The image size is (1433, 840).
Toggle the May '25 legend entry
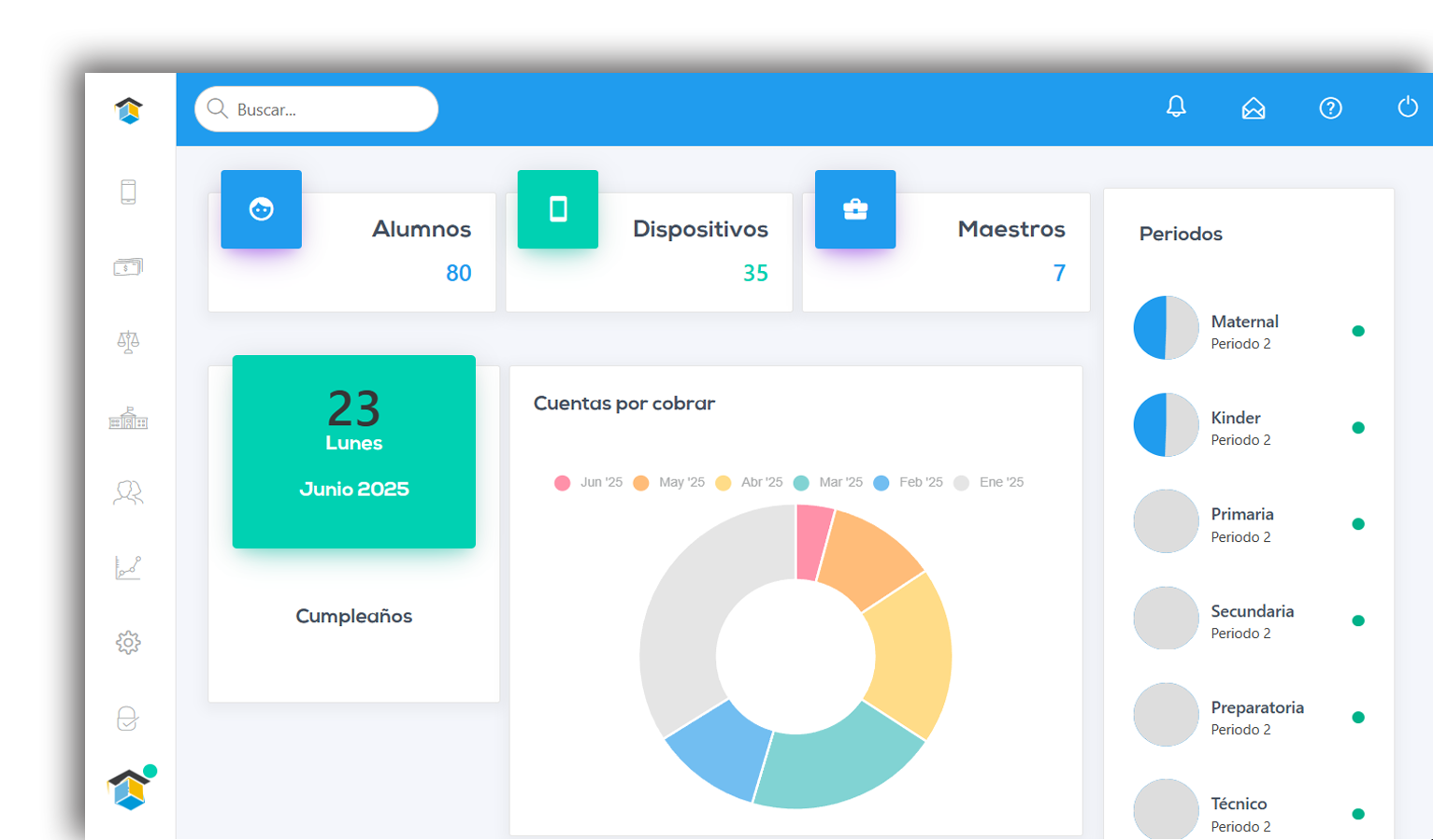668,483
